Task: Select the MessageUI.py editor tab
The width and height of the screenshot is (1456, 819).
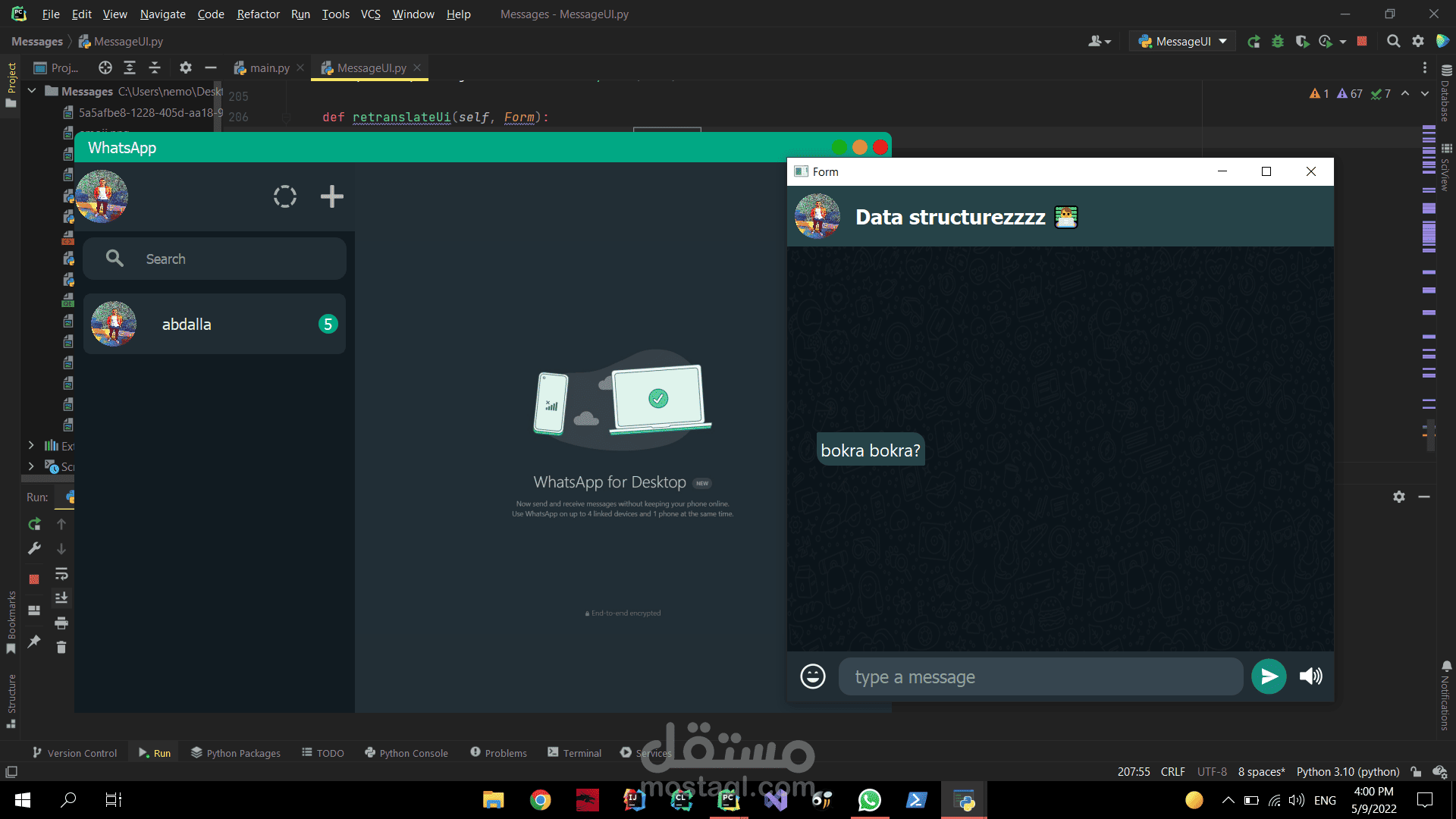Action: pos(372,67)
